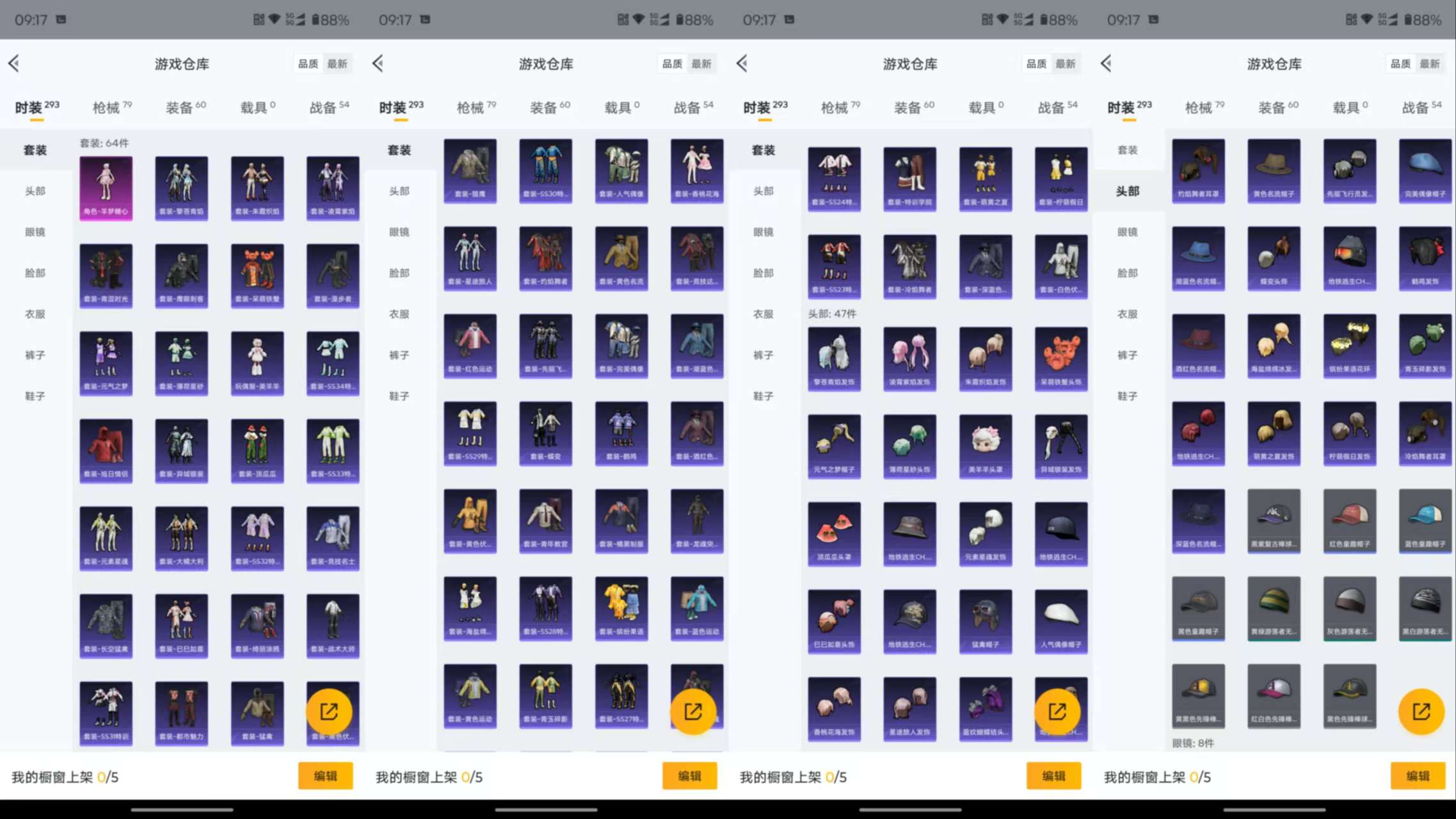1456x819 pixels.
Task: Open the 套装-SS23 outfit card in the third panel
Action: 835,267
